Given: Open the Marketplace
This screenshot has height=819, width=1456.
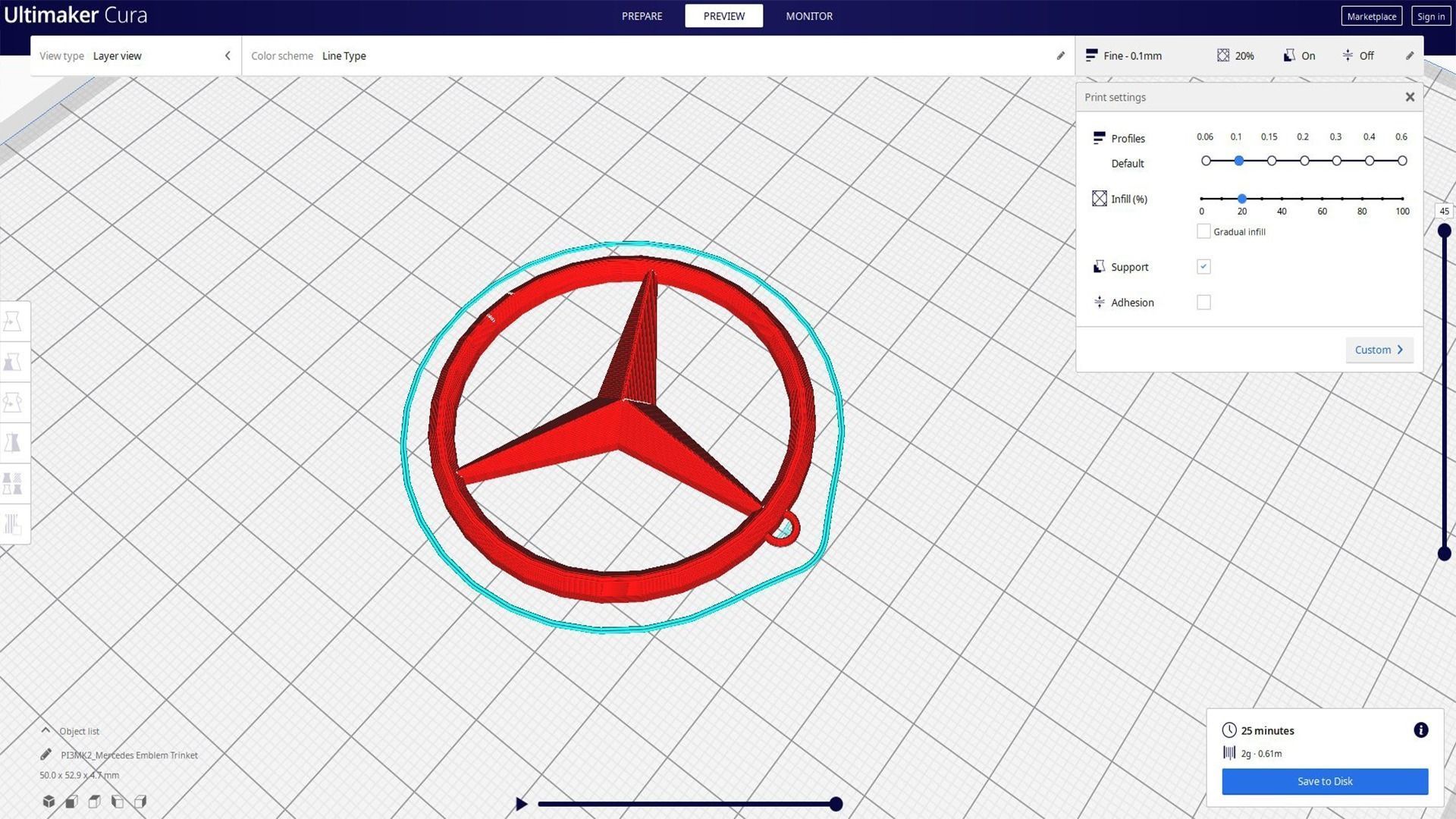Looking at the screenshot, I should [x=1371, y=16].
